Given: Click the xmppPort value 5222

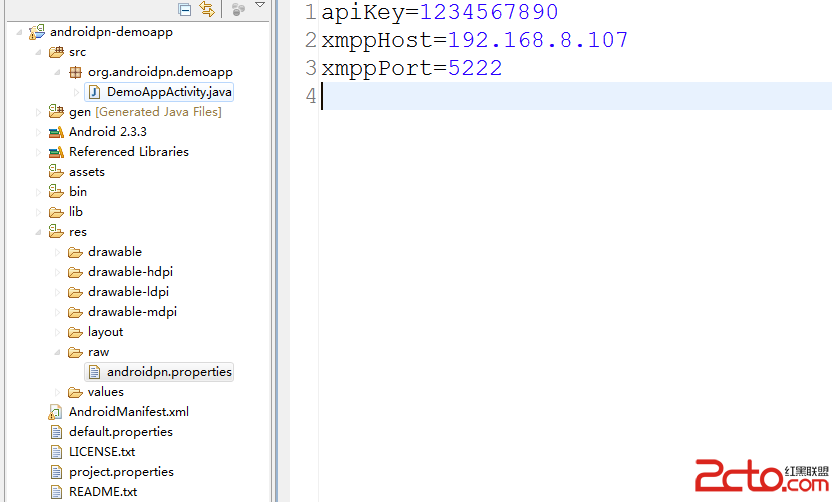Looking at the screenshot, I should (x=475, y=68).
